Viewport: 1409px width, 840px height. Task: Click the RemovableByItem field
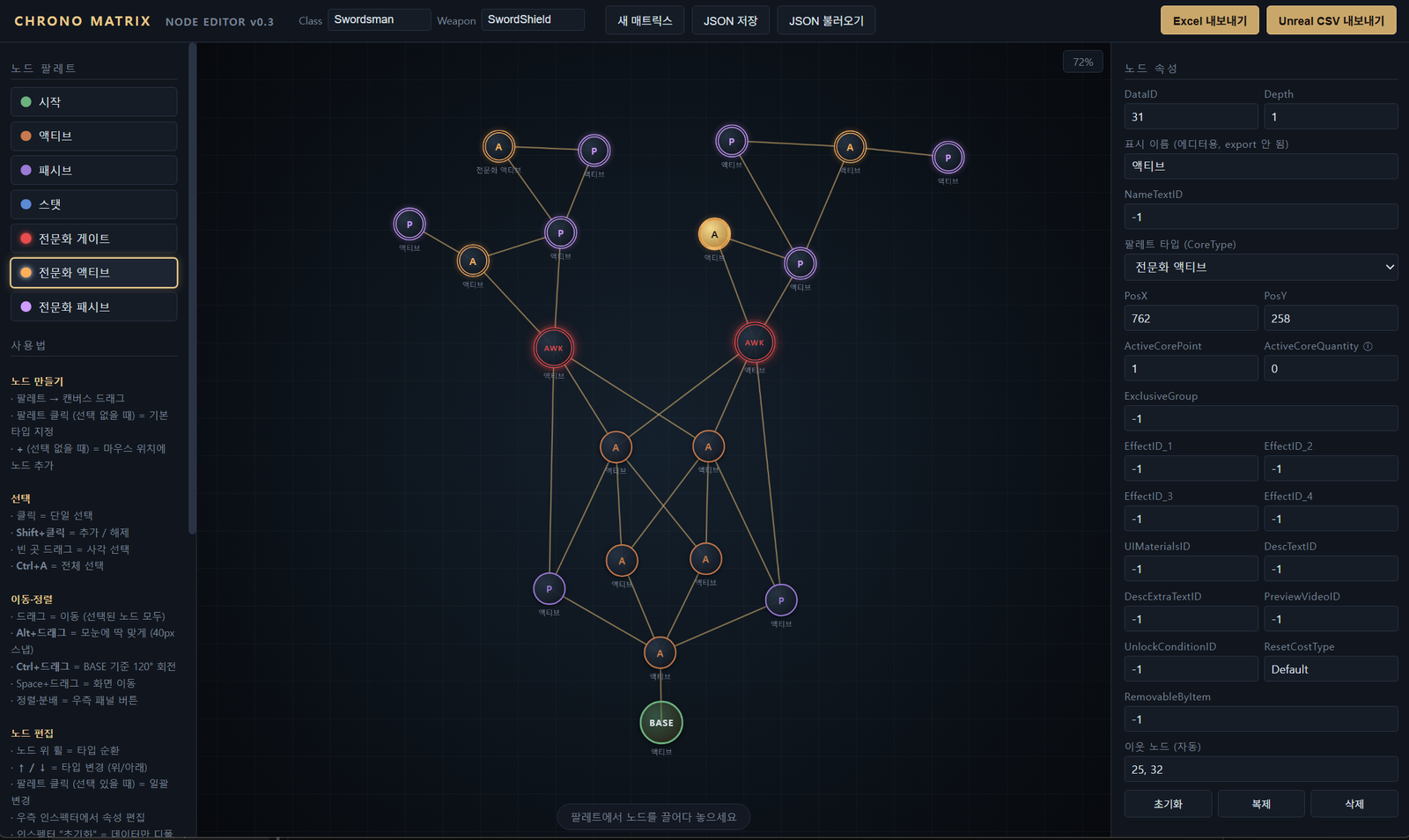(1261, 719)
